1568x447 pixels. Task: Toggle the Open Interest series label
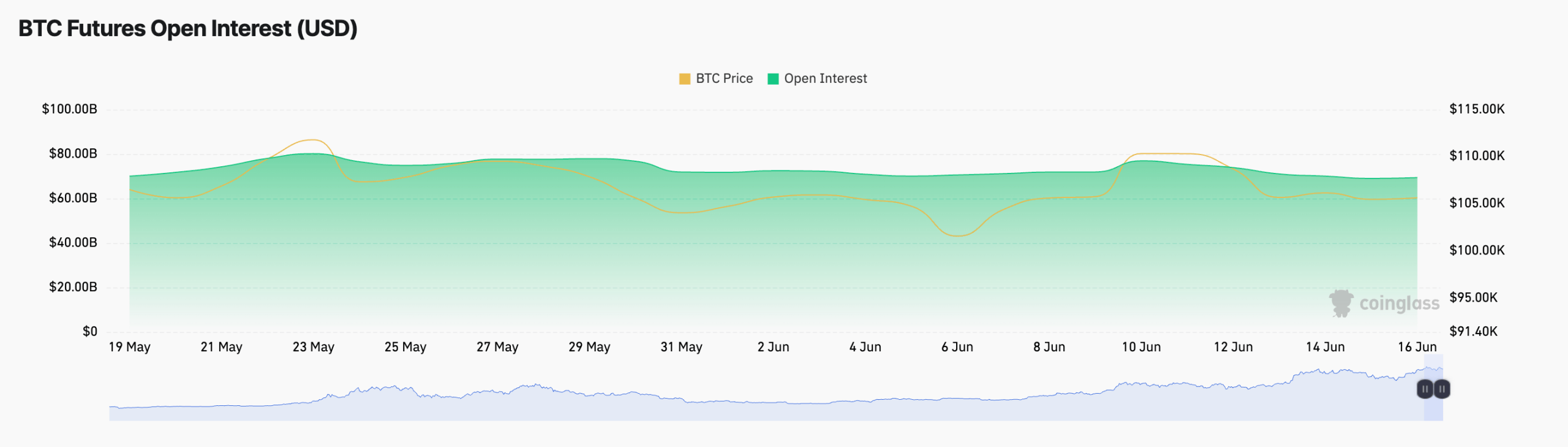pos(825,78)
